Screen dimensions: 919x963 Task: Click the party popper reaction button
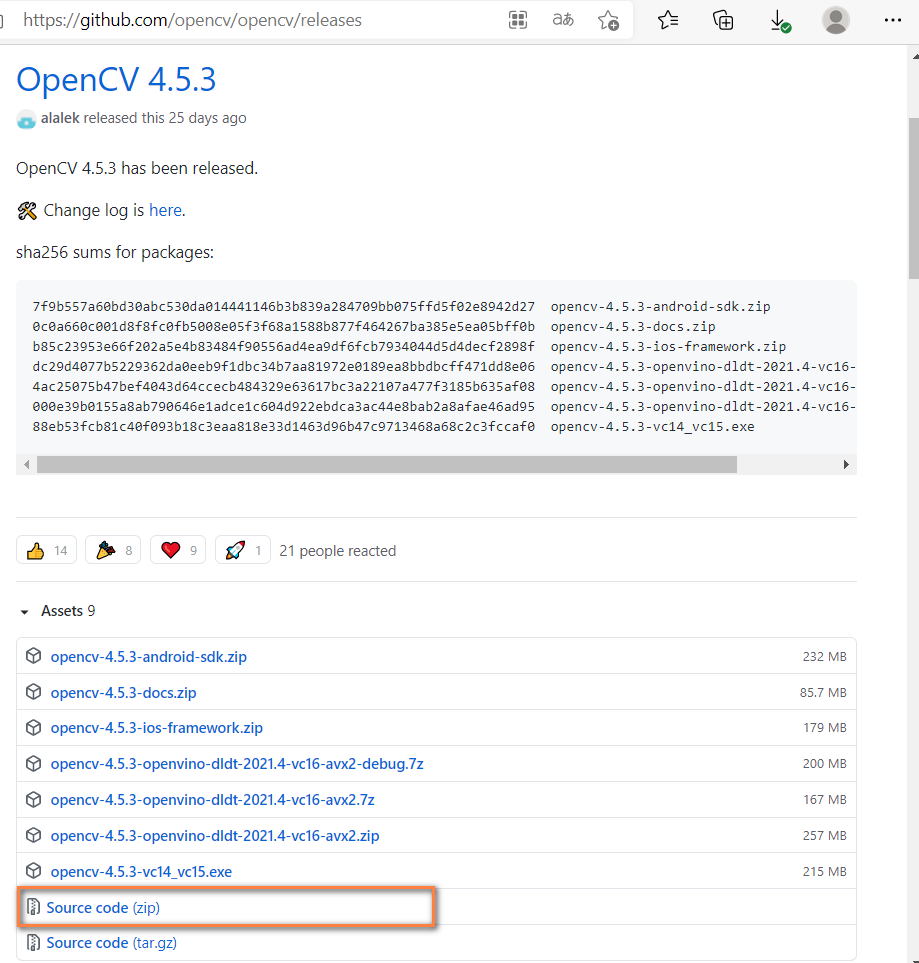tap(113, 550)
